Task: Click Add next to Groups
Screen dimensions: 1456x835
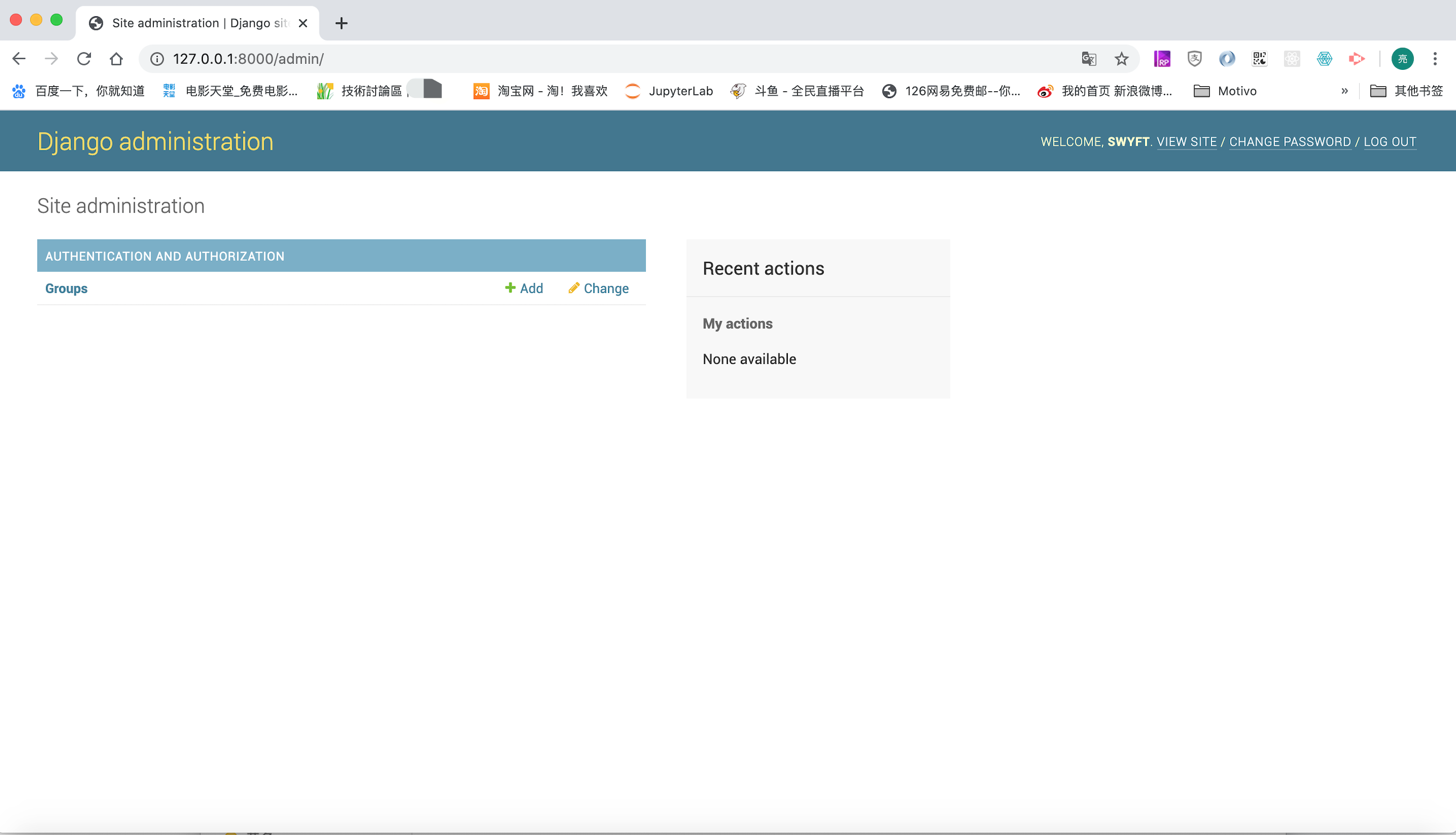Action: point(523,288)
